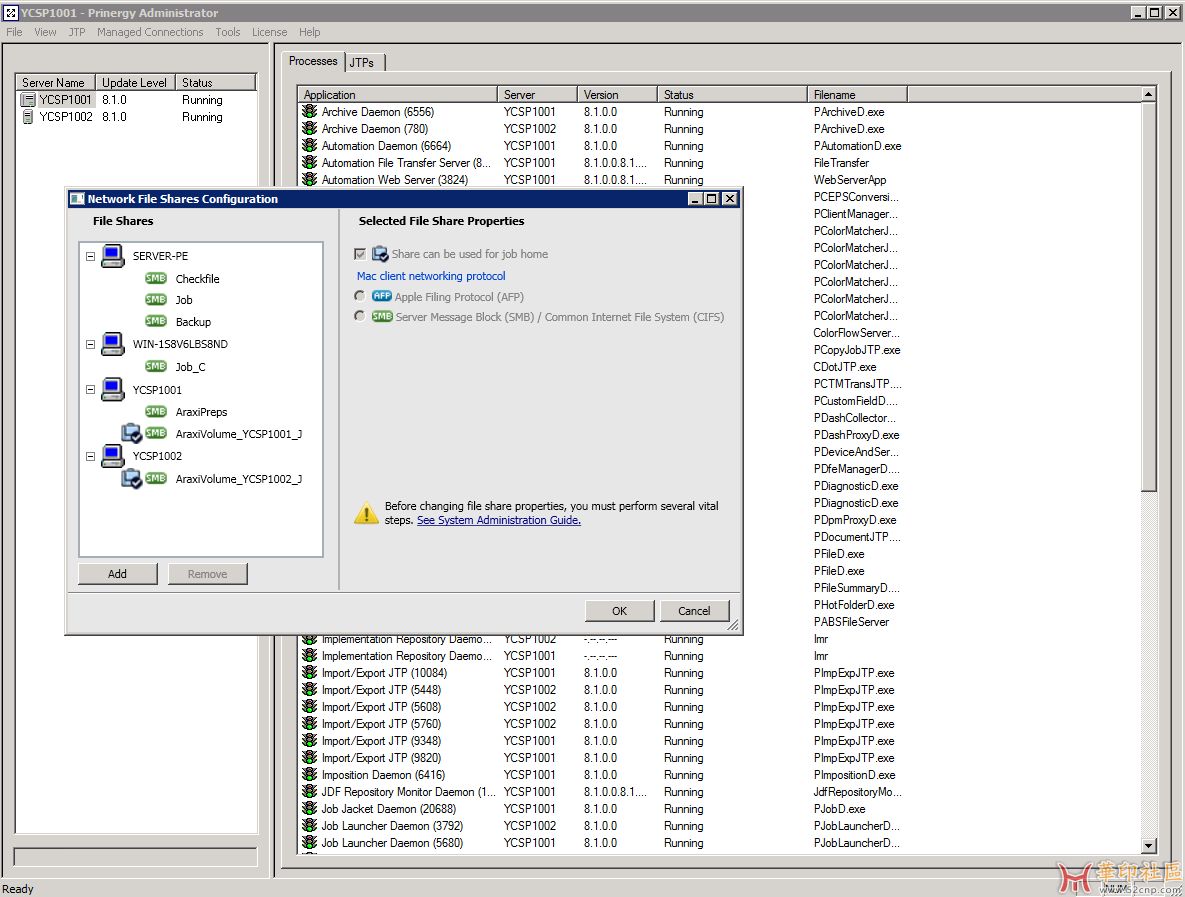
Task: Click YCSP1002 server icon in server list
Action: tap(28, 117)
